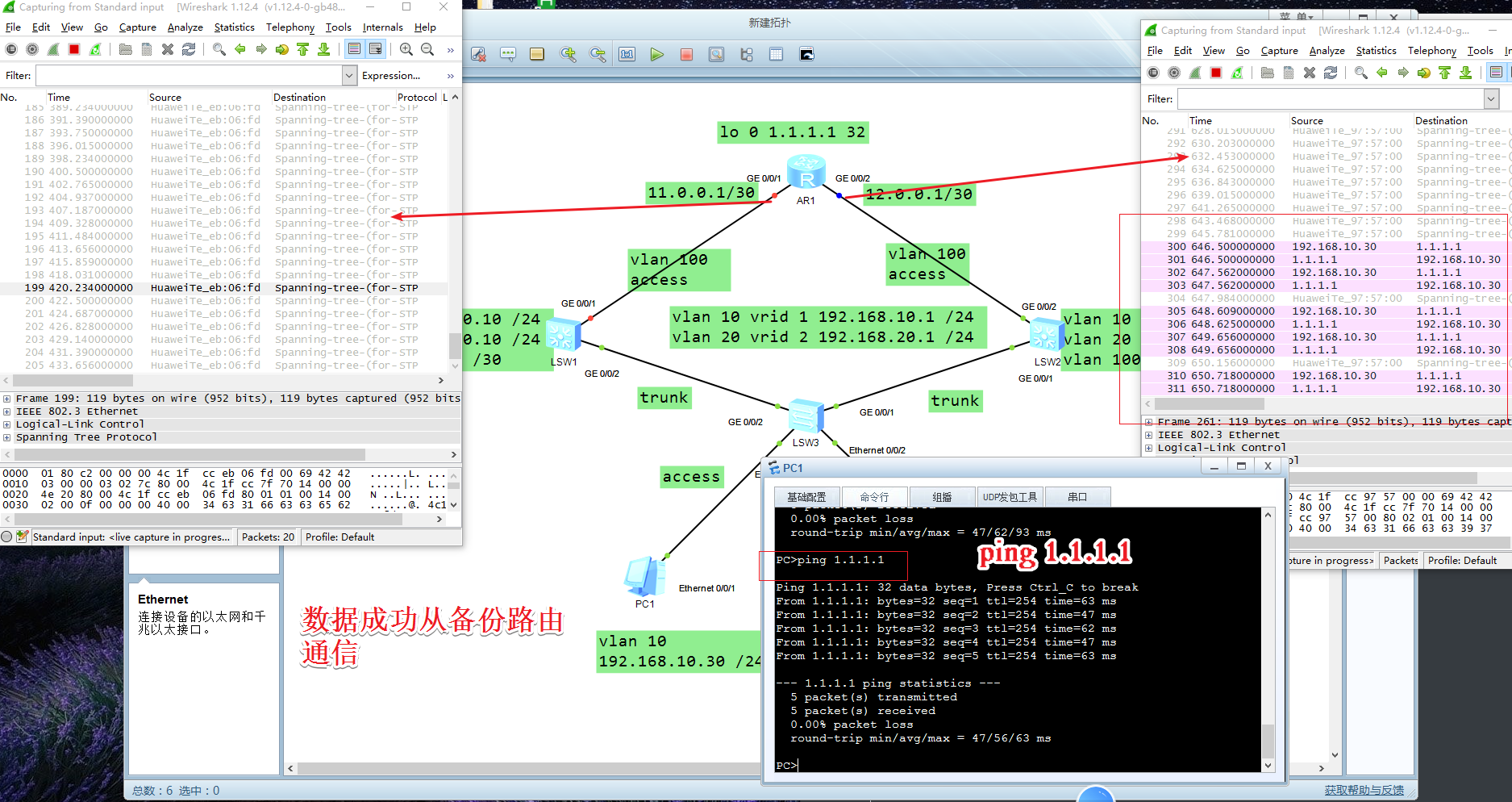Open Capture menu in right Wireshark window
Screen dimensions: 1512x802
tap(1280, 50)
